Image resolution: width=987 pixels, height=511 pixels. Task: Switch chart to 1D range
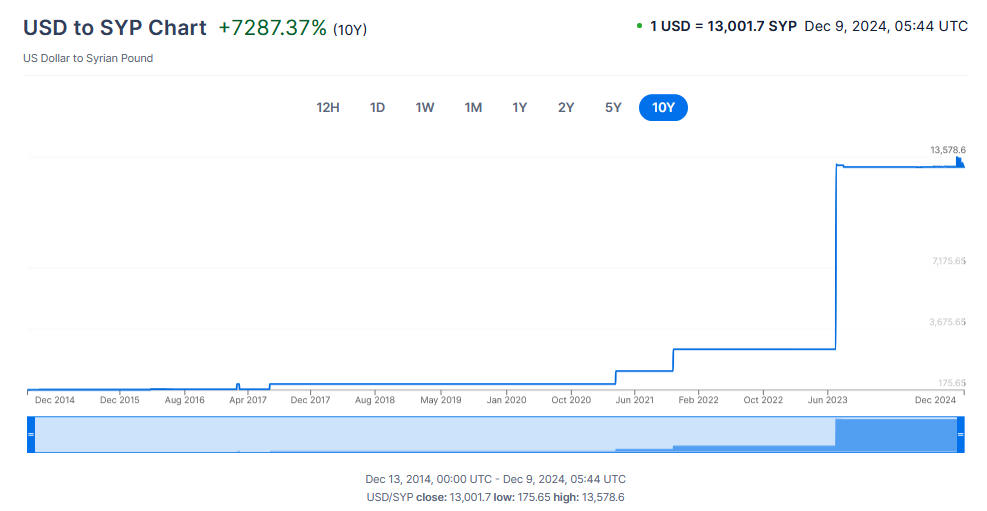pyautogui.click(x=377, y=107)
